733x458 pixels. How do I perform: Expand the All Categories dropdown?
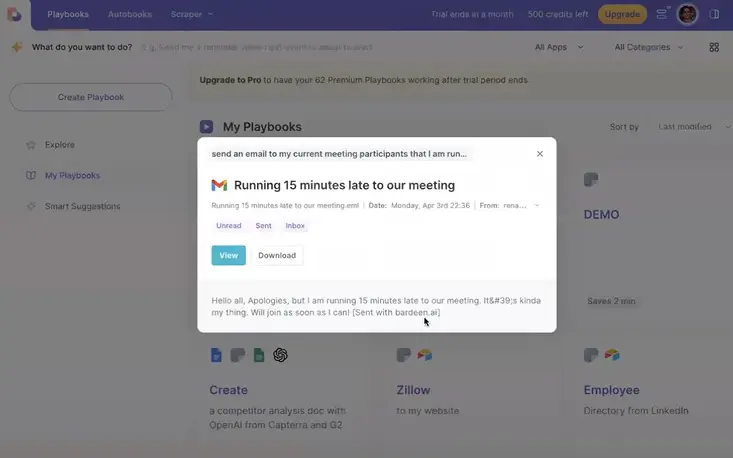[x=648, y=47]
